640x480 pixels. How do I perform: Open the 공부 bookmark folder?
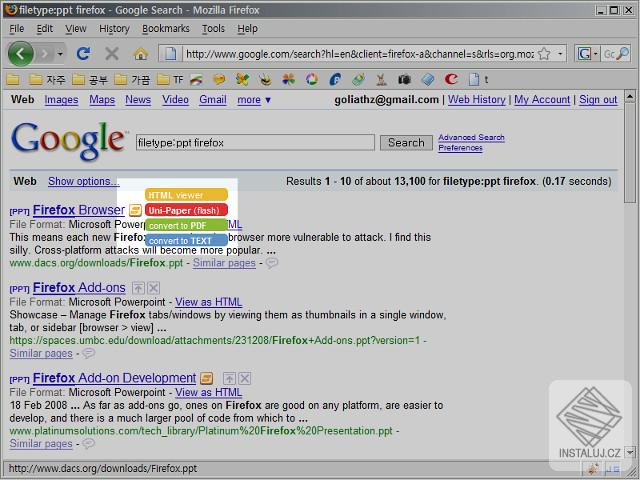[90, 80]
